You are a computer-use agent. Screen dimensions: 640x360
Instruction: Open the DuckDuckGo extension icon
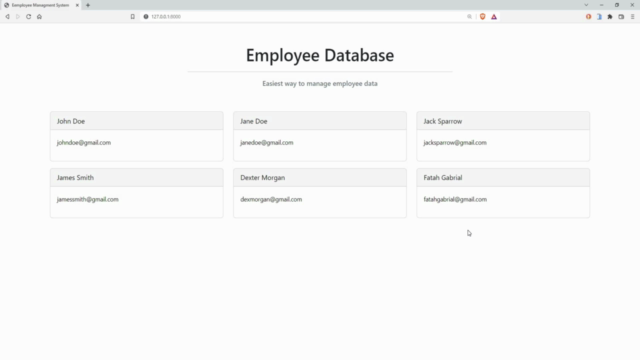pyautogui.click(x=589, y=17)
